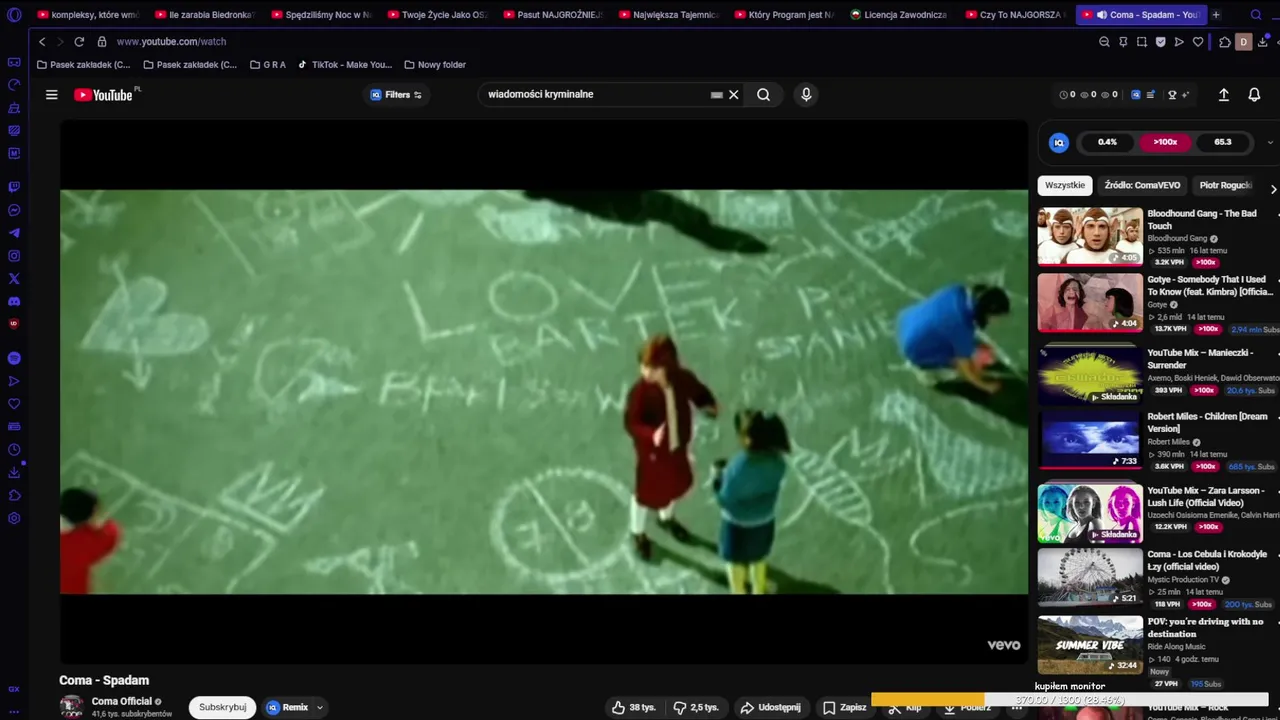Open the 'G R A' bookmarks folder
Viewport: 1280px width, 720px height.
tap(268, 65)
